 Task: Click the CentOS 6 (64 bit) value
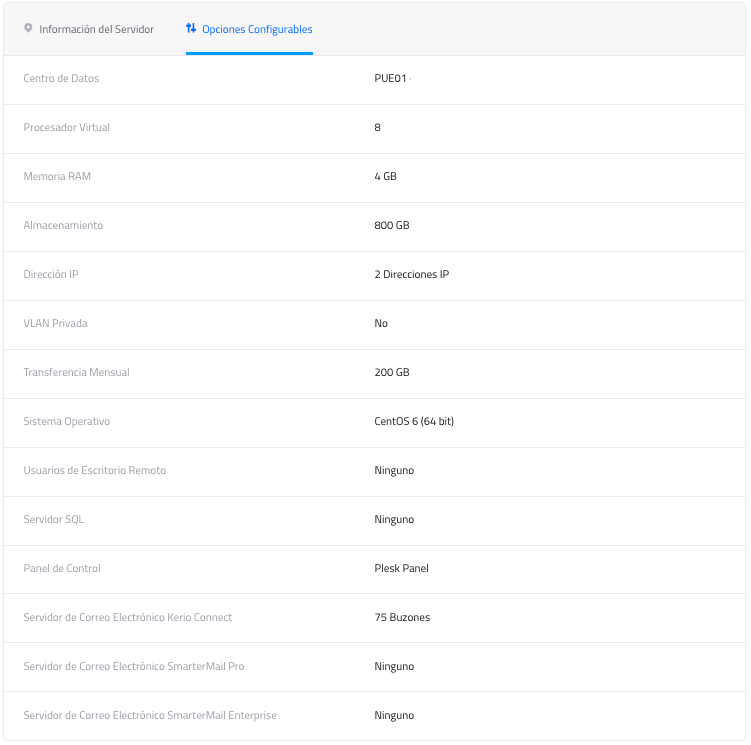tap(413, 421)
